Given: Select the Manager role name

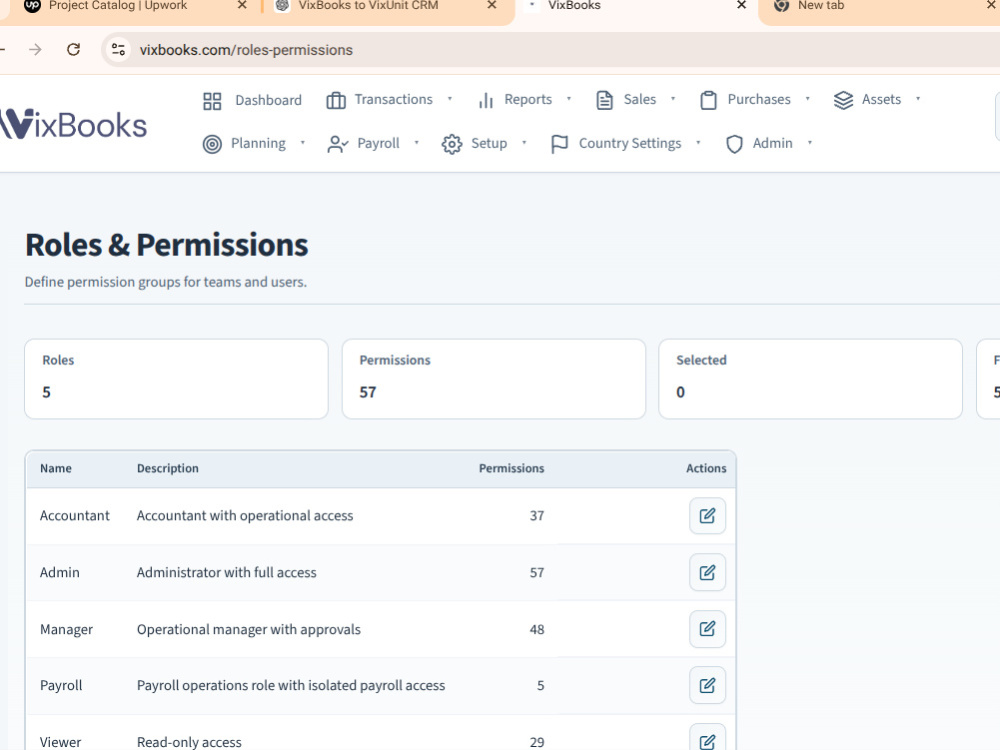Looking at the screenshot, I should 66,629.
